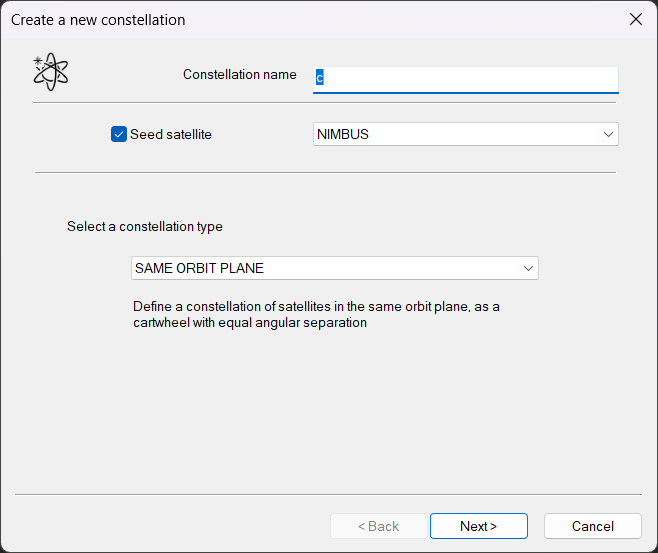658x553 pixels.
Task: Click the separator line above the Next button
Action: tap(328, 494)
